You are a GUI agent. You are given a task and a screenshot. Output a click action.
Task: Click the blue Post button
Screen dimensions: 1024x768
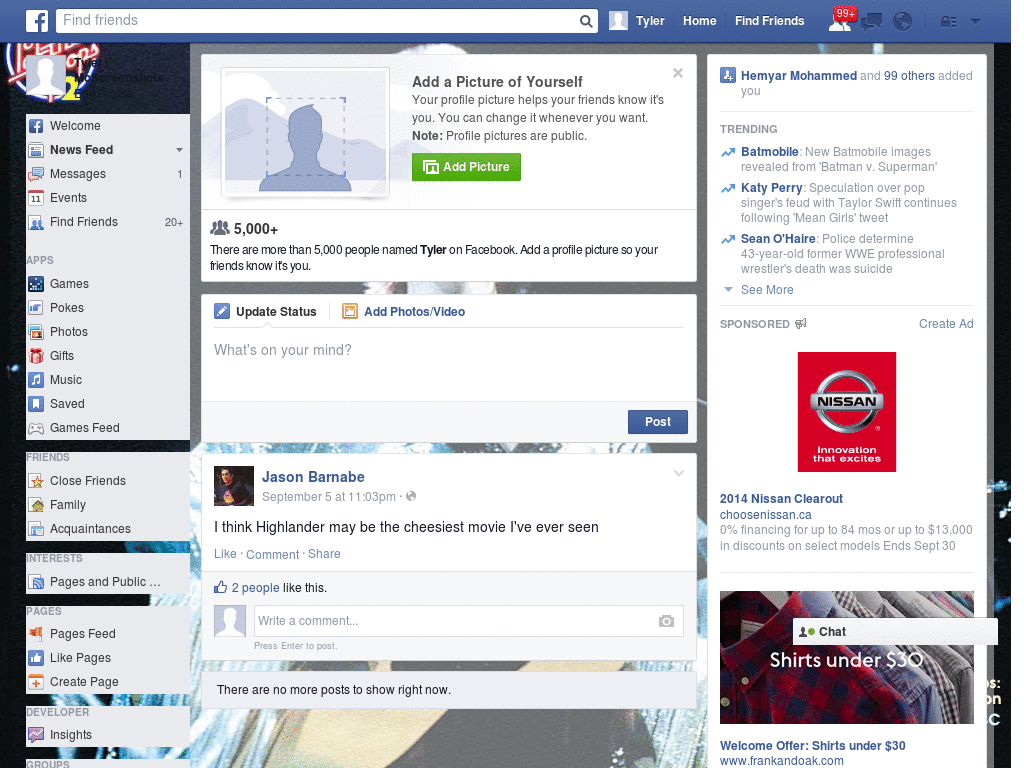pyautogui.click(x=658, y=422)
